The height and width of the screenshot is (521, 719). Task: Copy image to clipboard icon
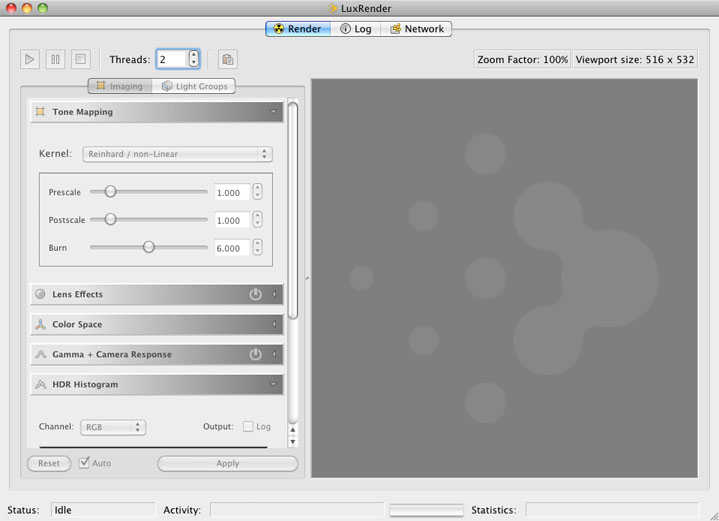[227, 59]
